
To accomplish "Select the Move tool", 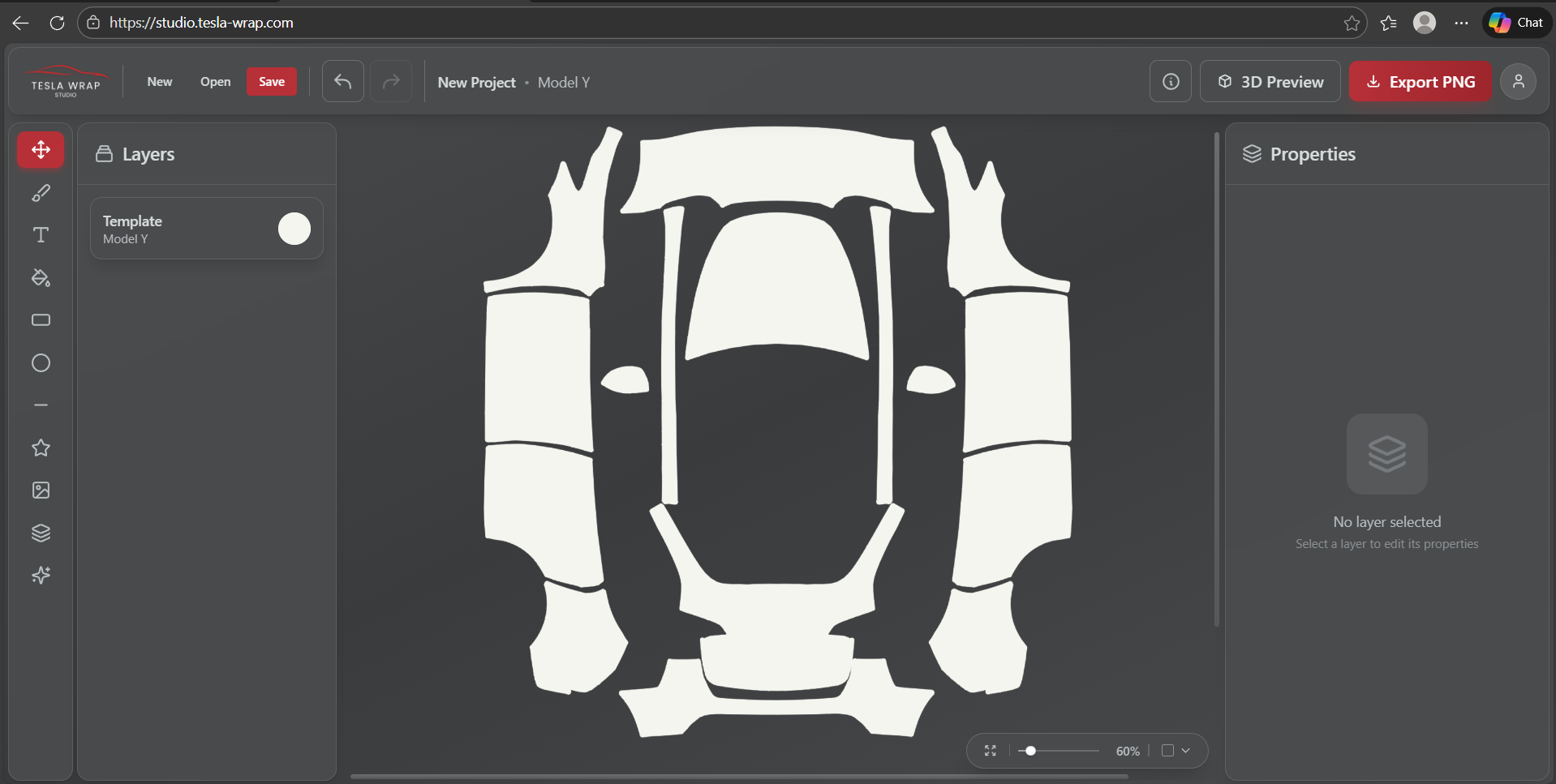I will point(41,150).
